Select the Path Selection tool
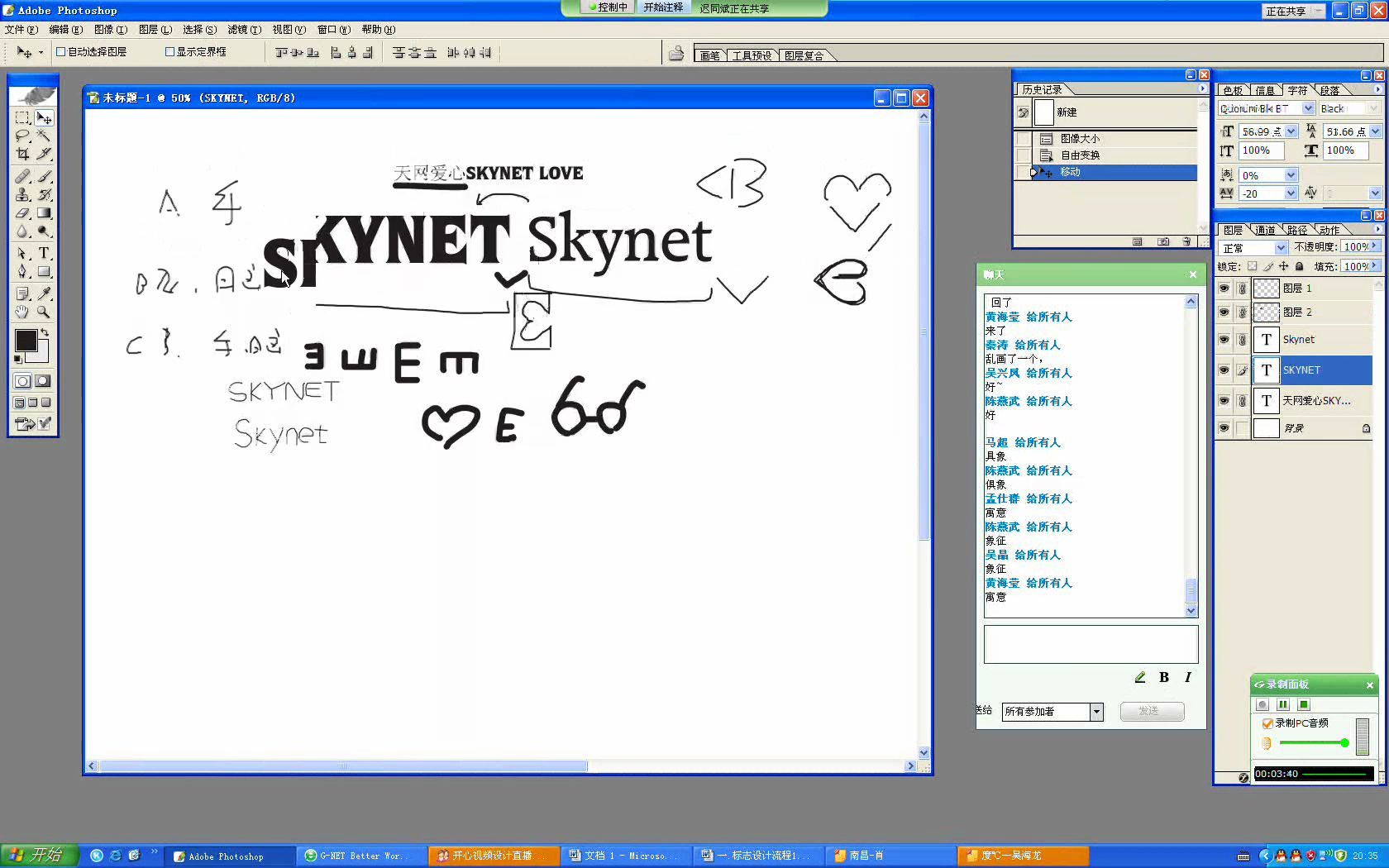The width and height of the screenshot is (1389, 868). 22,253
